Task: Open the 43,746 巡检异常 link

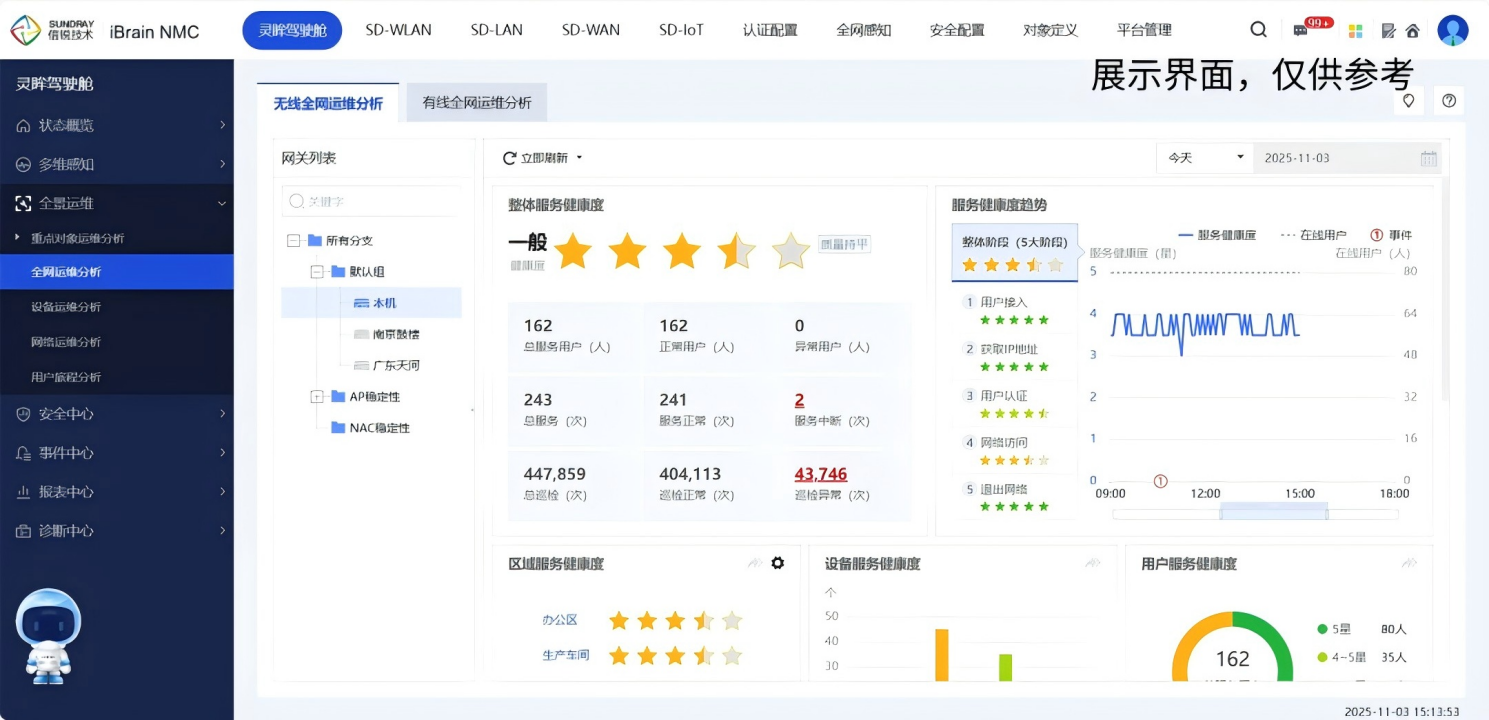Action: (820, 474)
